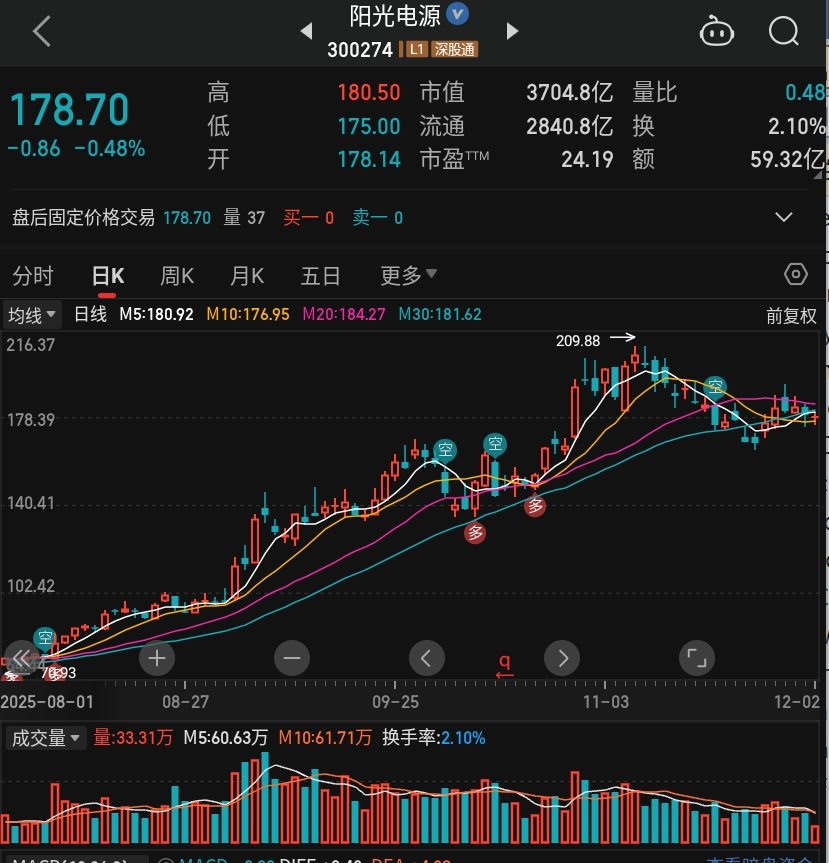Tap the 空 signal marker near 11-03 peak
Image resolution: width=829 pixels, height=863 pixels.
(x=715, y=386)
